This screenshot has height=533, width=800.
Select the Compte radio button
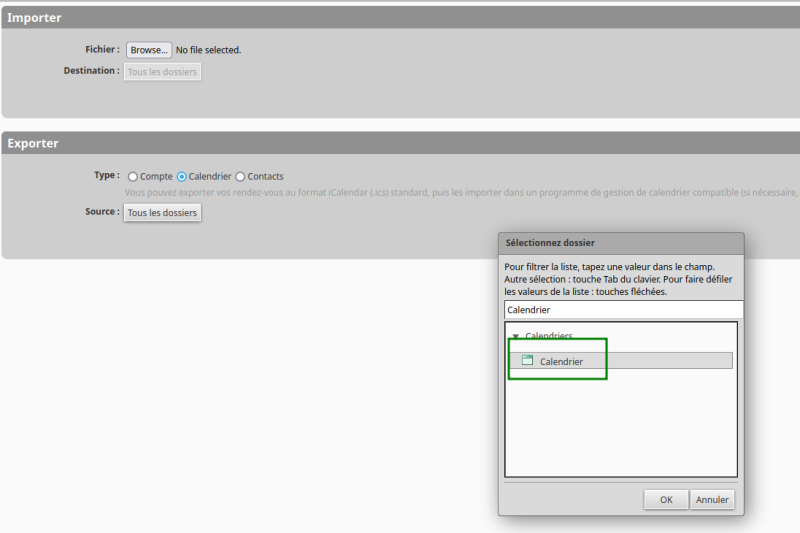point(133,176)
